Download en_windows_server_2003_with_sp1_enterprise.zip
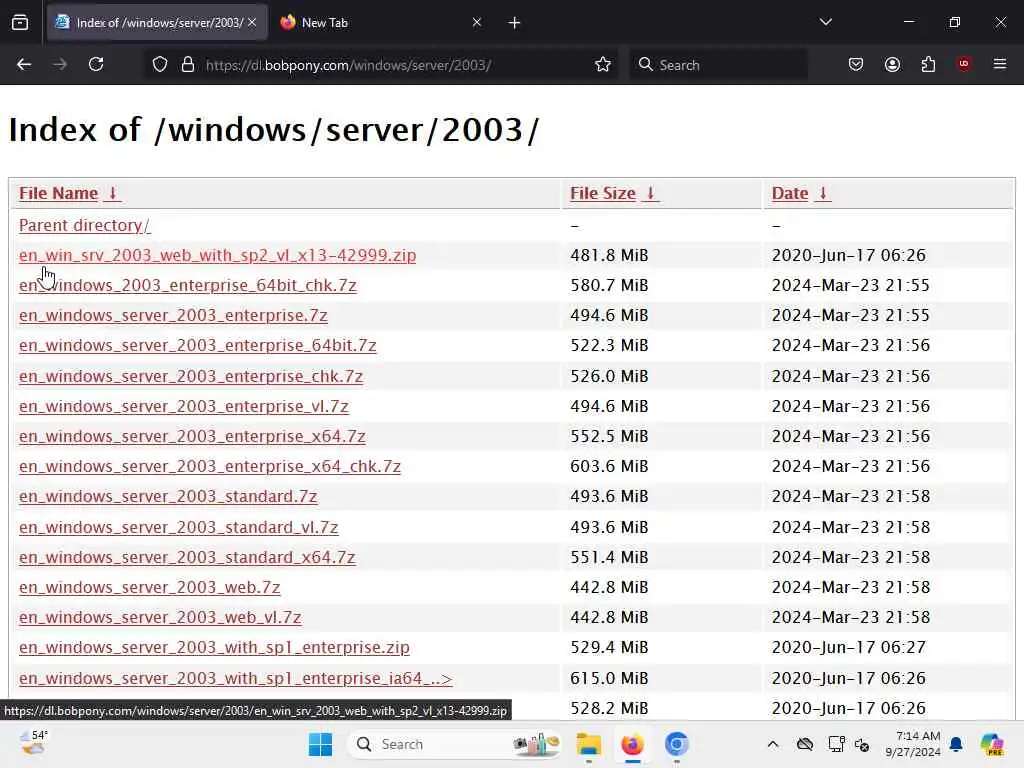This screenshot has height=768, width=1024. coord(214,647)
